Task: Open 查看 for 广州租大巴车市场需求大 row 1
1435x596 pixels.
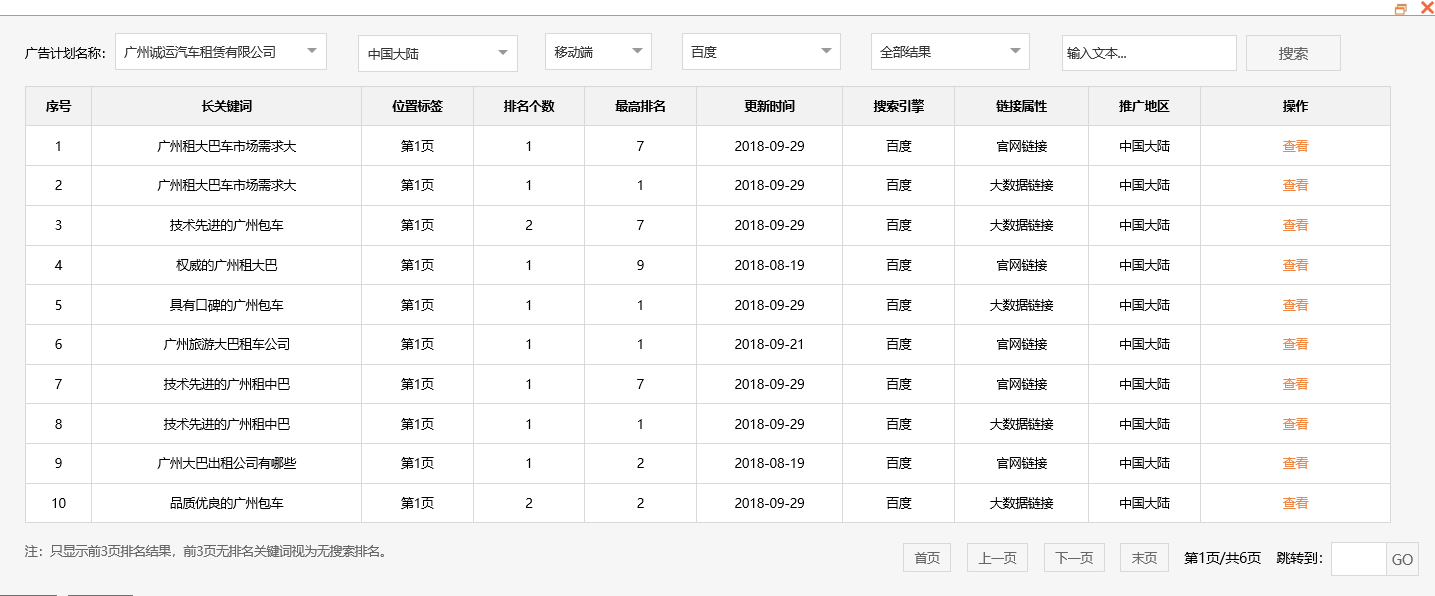Action: [x=1294, y=145]
